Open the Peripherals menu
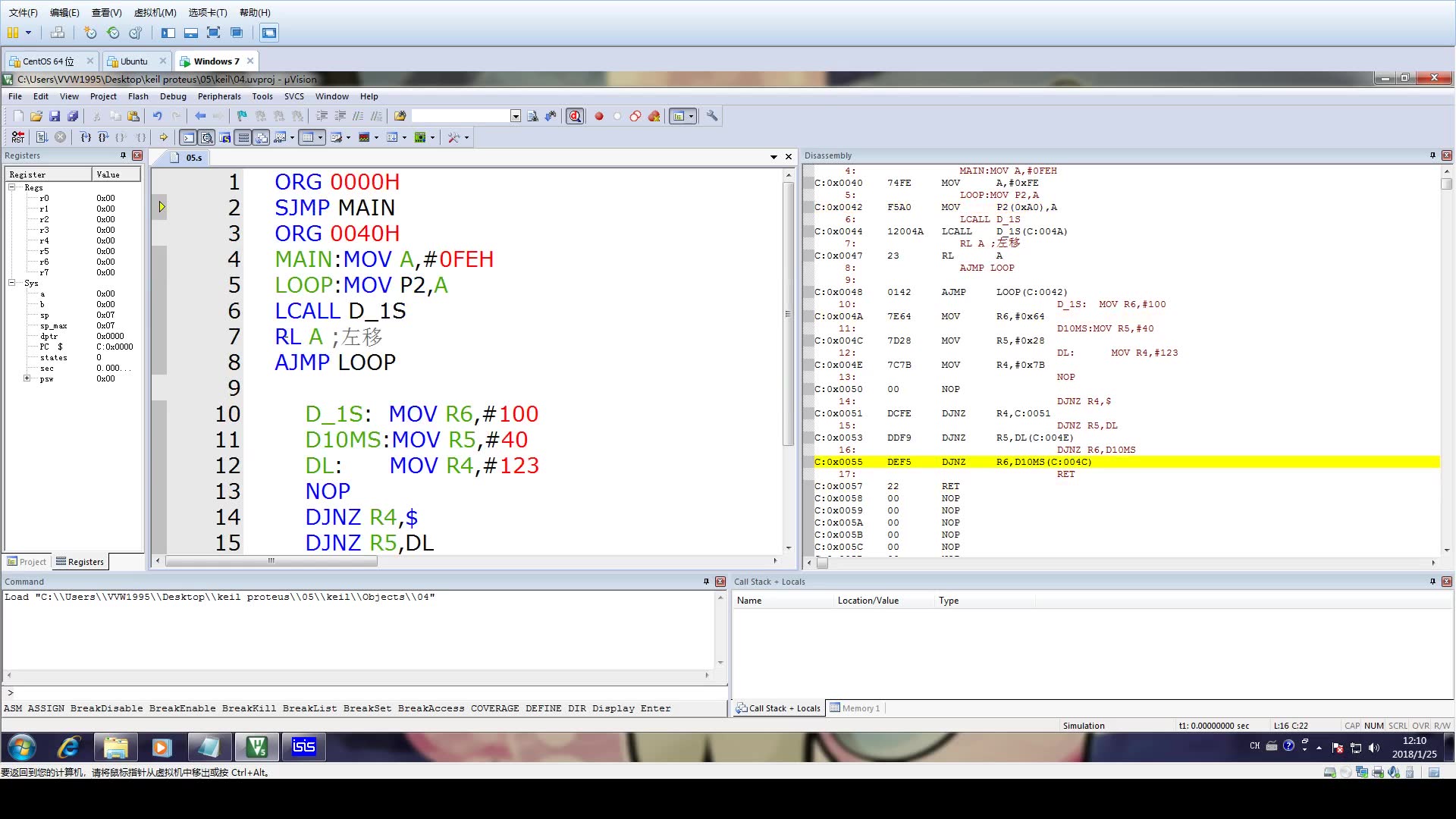 click(x=219, y=96)
